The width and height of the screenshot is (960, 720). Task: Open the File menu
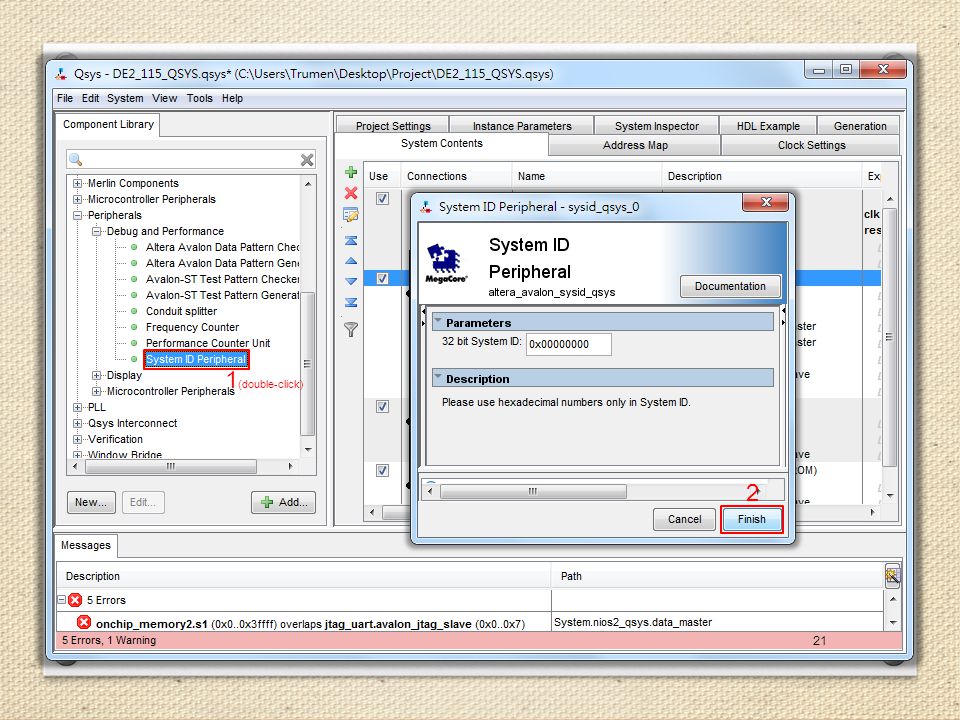click(65, 98)
